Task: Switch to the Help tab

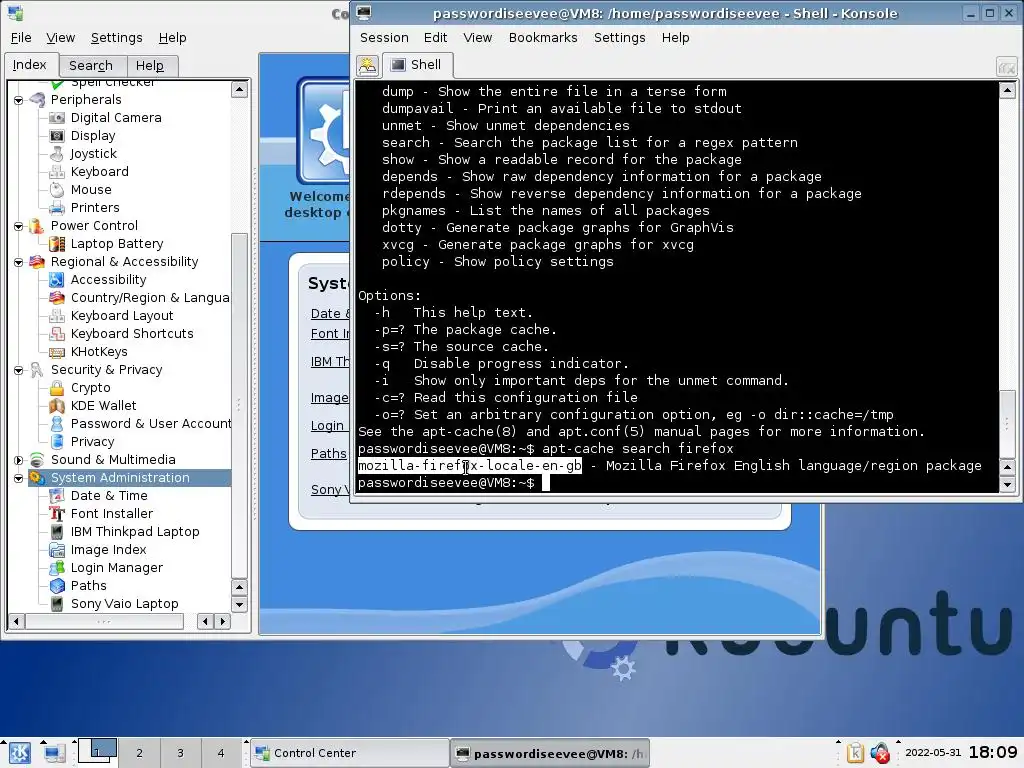Action: tap(150, 65)
